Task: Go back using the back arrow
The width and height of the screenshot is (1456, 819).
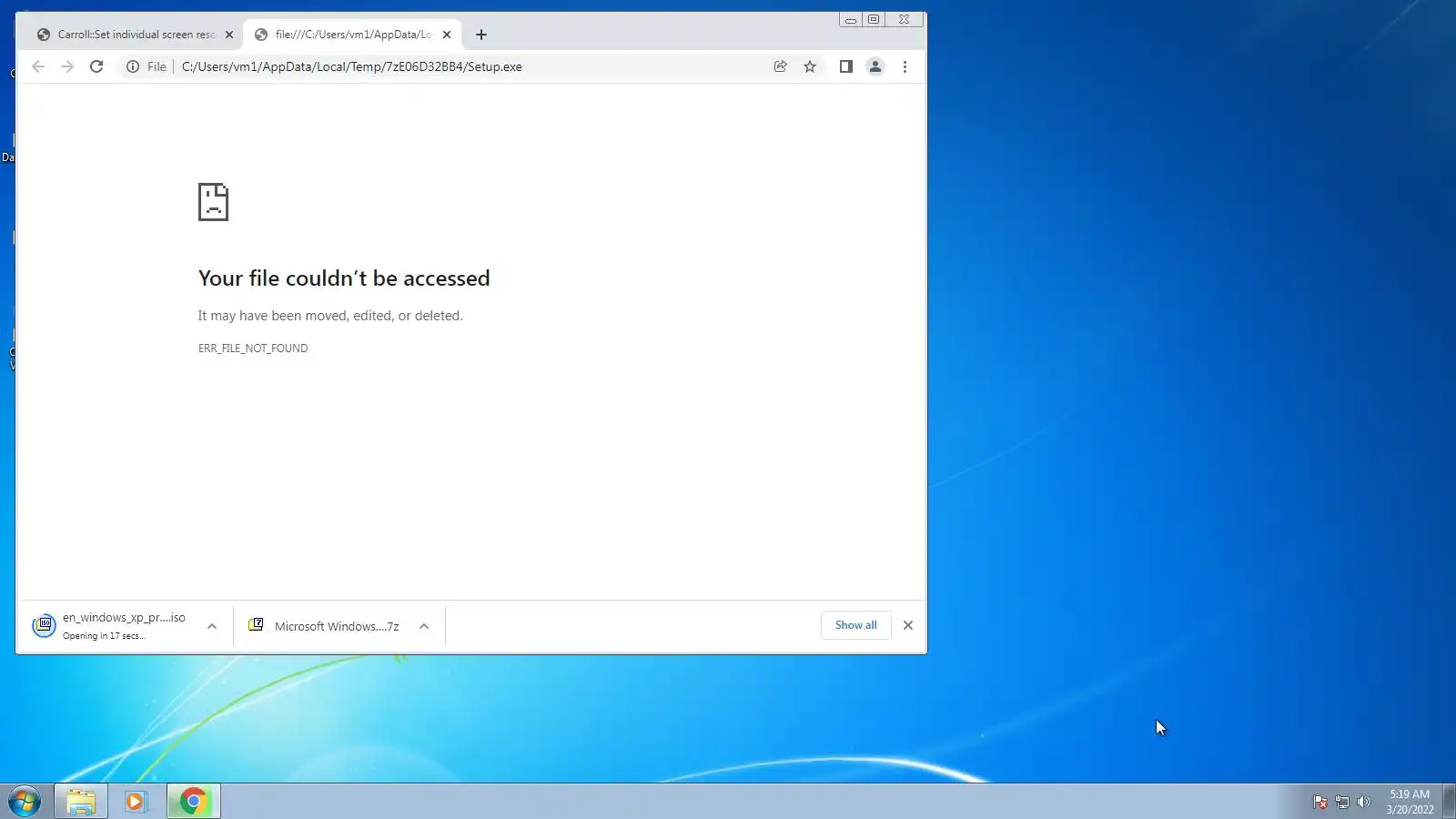Action: click(x=38, y=66)
